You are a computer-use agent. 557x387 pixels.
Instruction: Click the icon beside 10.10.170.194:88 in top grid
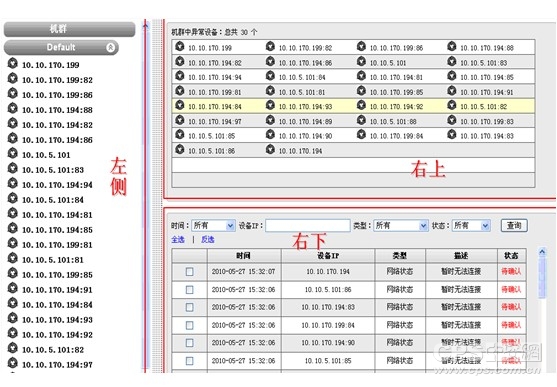pyautogui.click(x=452, y=46)
